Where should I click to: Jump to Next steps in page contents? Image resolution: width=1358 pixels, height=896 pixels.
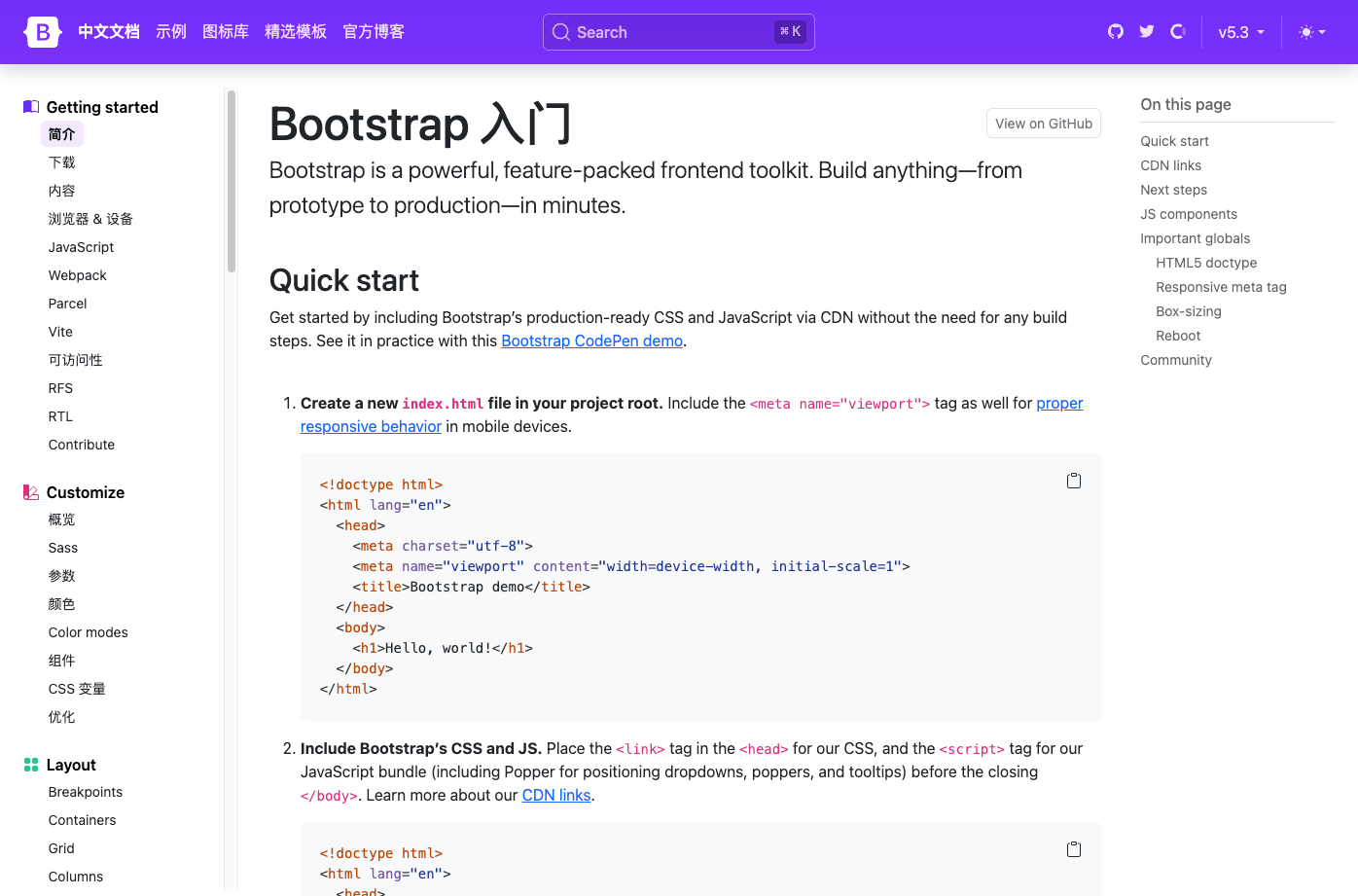pos(1173,190)
